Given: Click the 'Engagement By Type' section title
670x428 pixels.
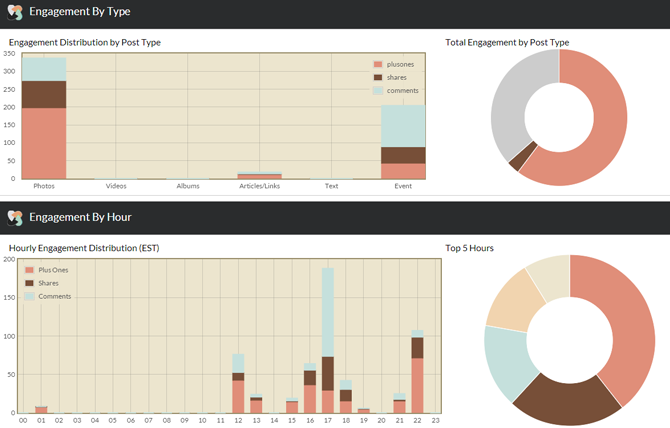Looking at the screenshot, I should (x=79, y=12).
